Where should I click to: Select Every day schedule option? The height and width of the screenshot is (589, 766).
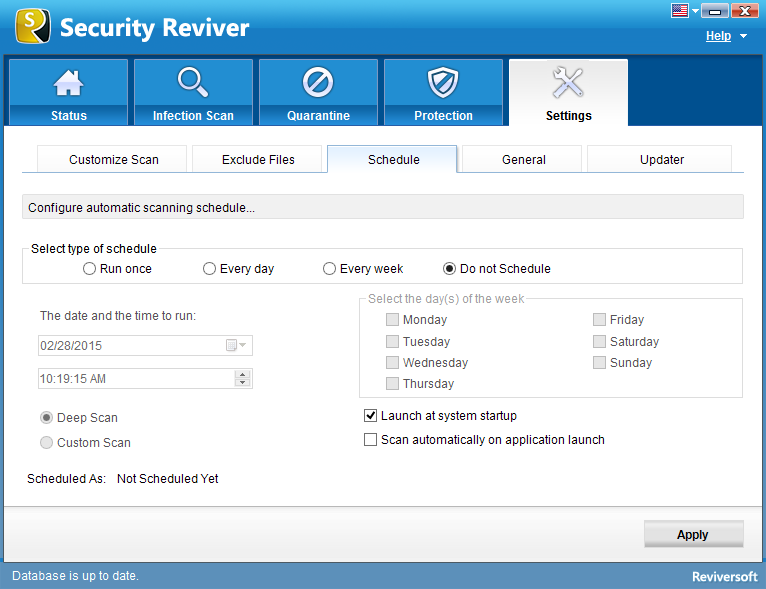click(x=209, y=269)
